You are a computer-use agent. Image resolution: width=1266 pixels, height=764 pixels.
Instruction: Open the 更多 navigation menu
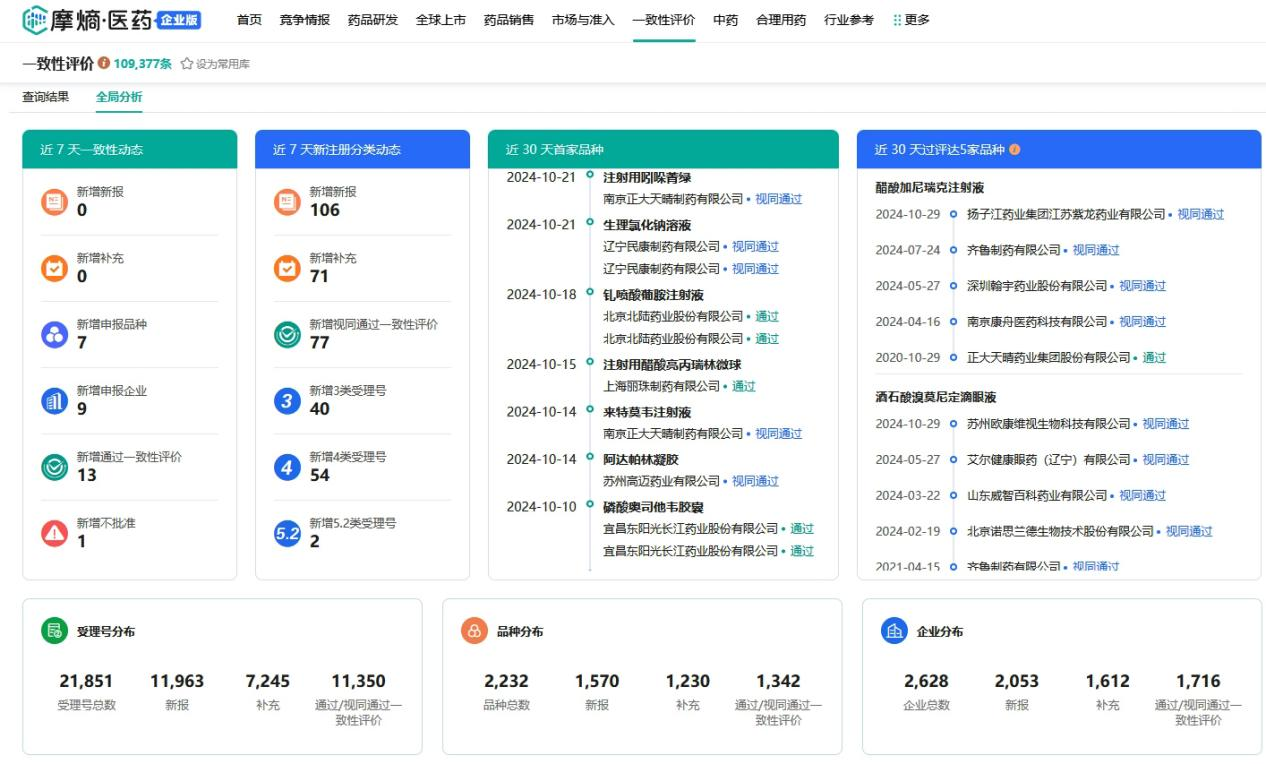[911, 20]
